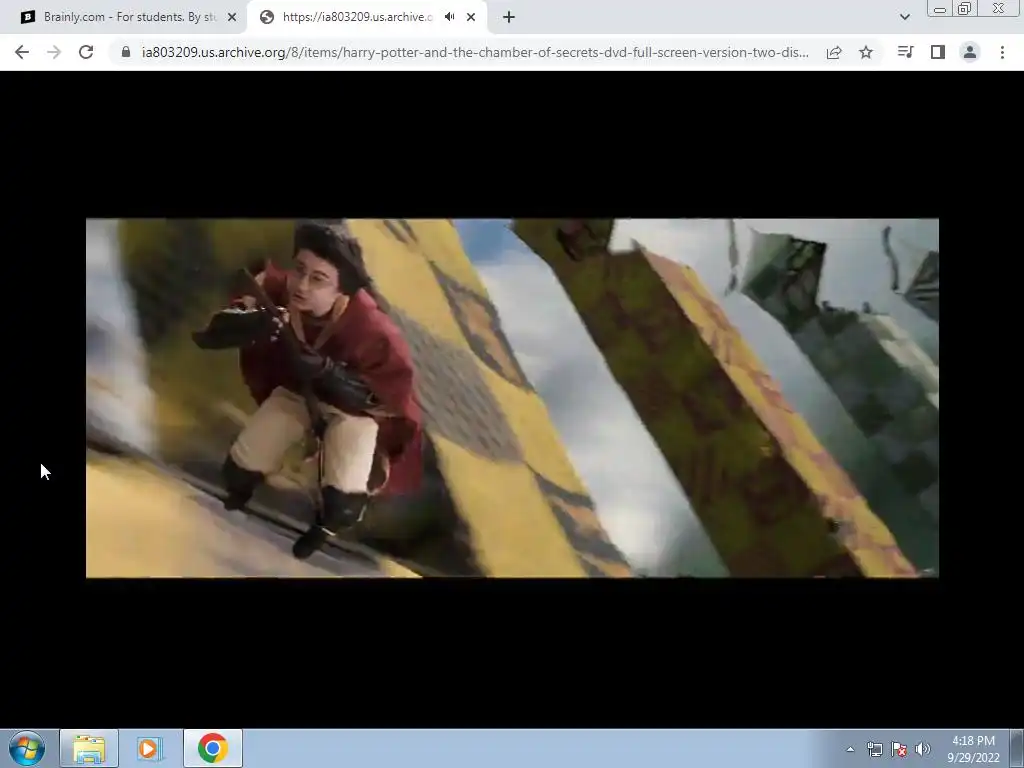Share this page using share icon

[834, 52]
